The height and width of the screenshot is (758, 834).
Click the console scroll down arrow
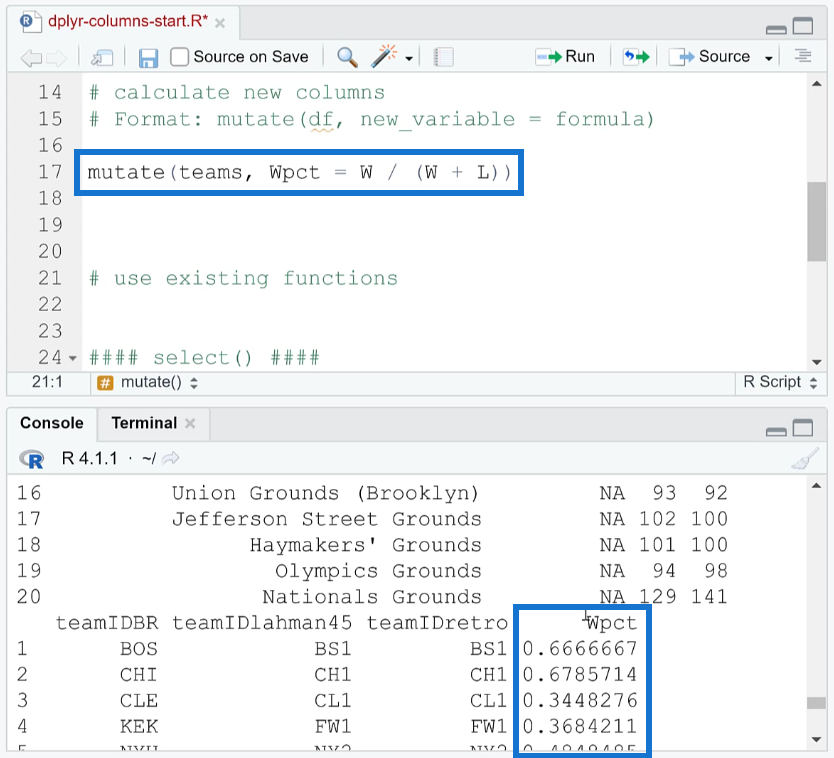(816, 739)
